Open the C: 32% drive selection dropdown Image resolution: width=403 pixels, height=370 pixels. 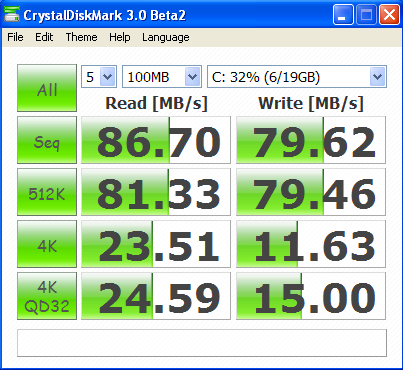pyautogui.click(x=297, y=77)
